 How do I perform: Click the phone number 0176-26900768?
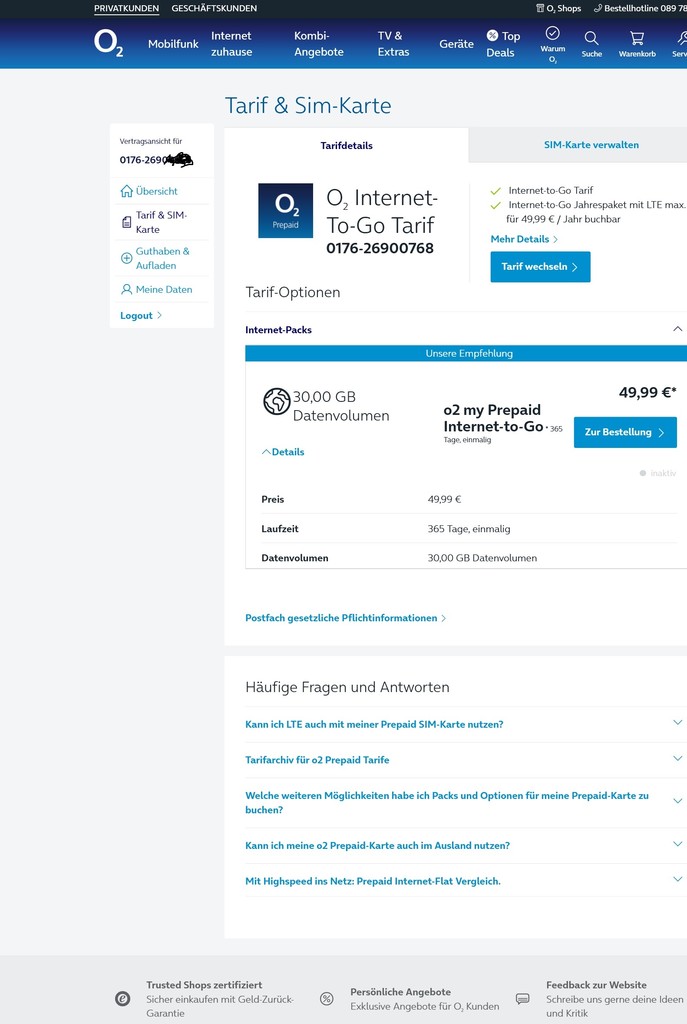pyautogui.click(x=380, y=248)
